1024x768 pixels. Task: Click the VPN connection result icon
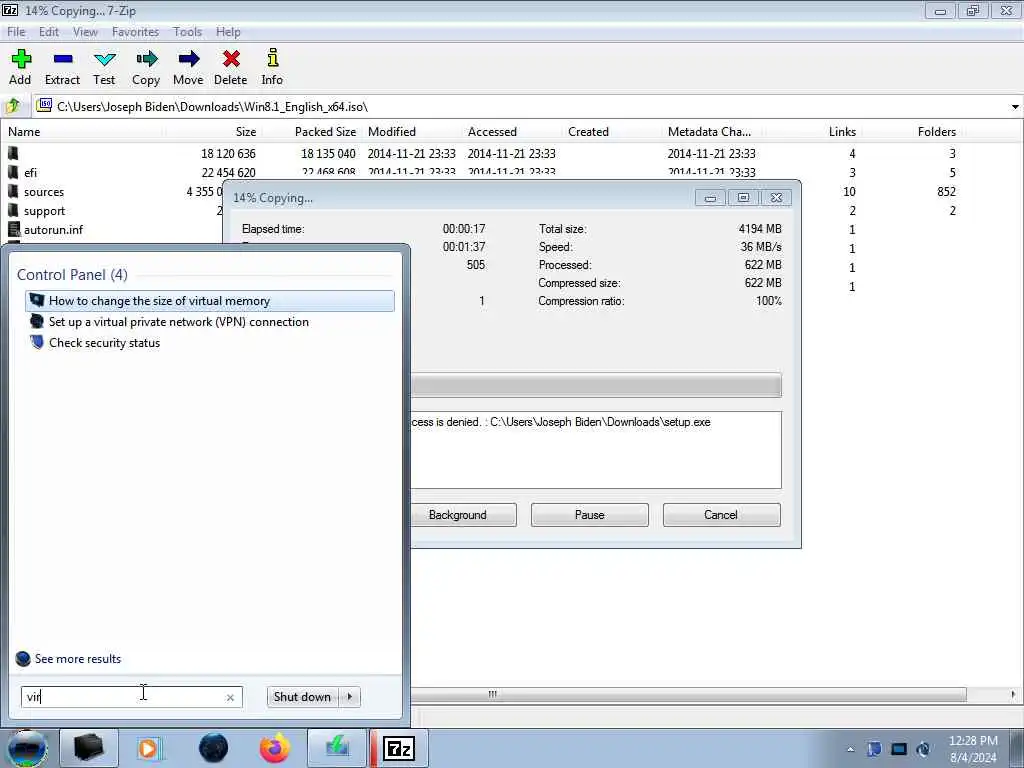pos(37,321)
